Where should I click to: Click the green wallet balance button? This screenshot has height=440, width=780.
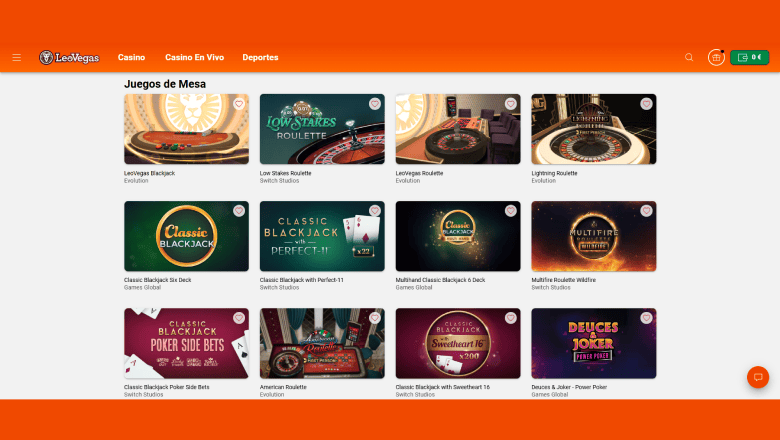click(x=750, y=58)
